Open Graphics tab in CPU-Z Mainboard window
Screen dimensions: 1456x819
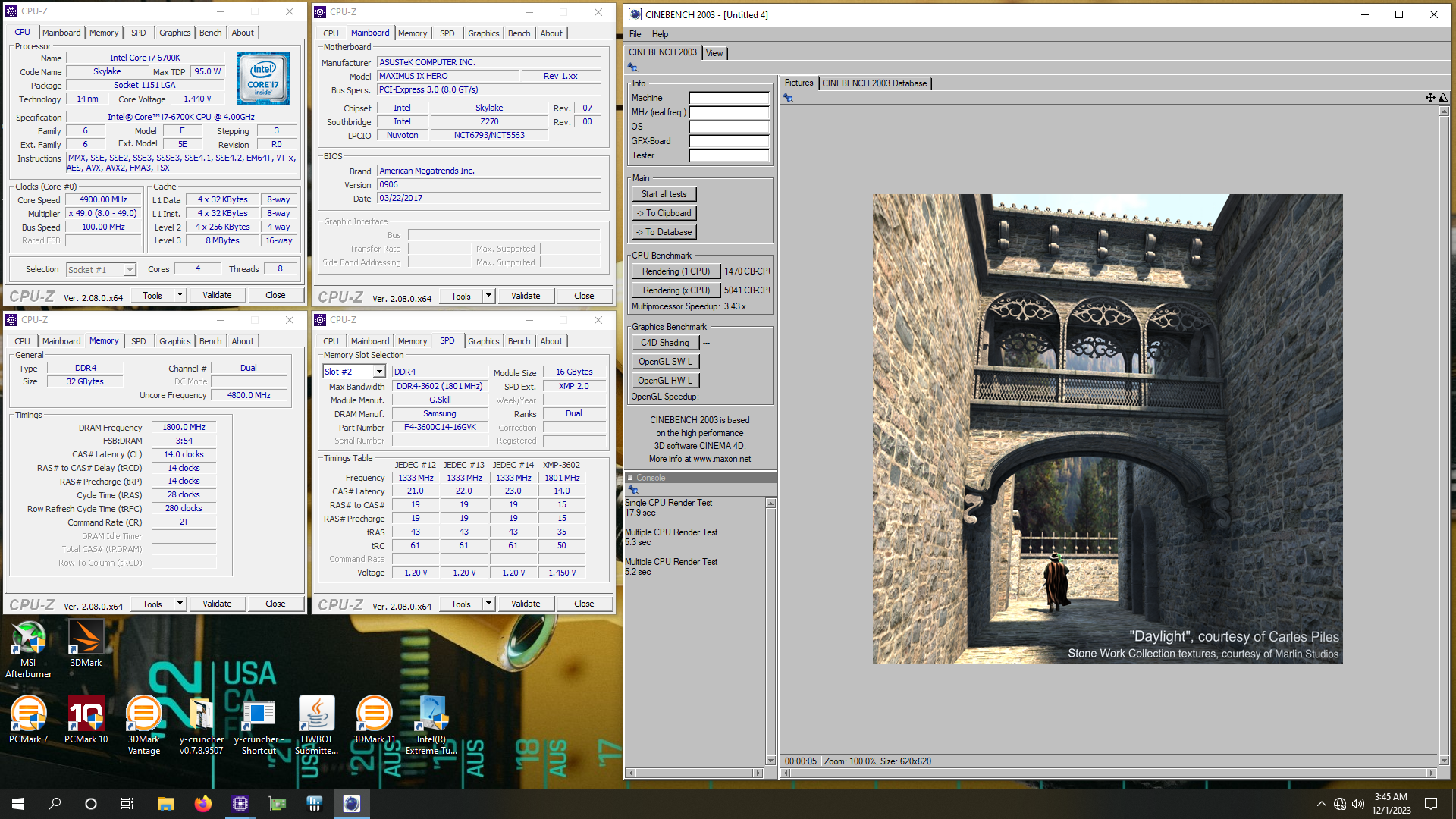coord(484,33)
